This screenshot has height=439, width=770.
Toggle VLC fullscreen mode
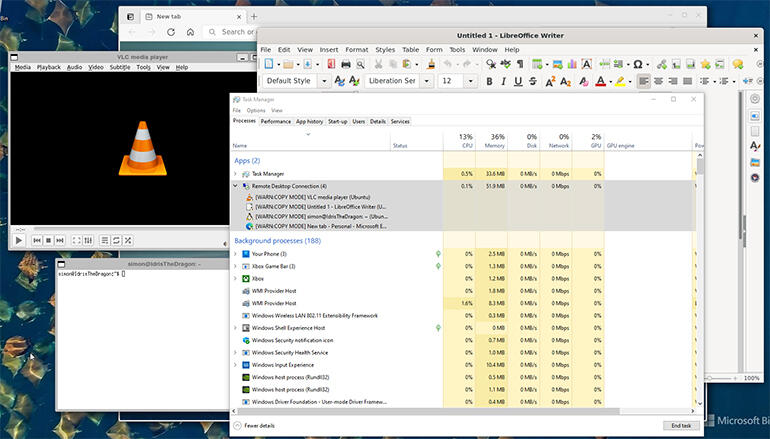point(77,240)
